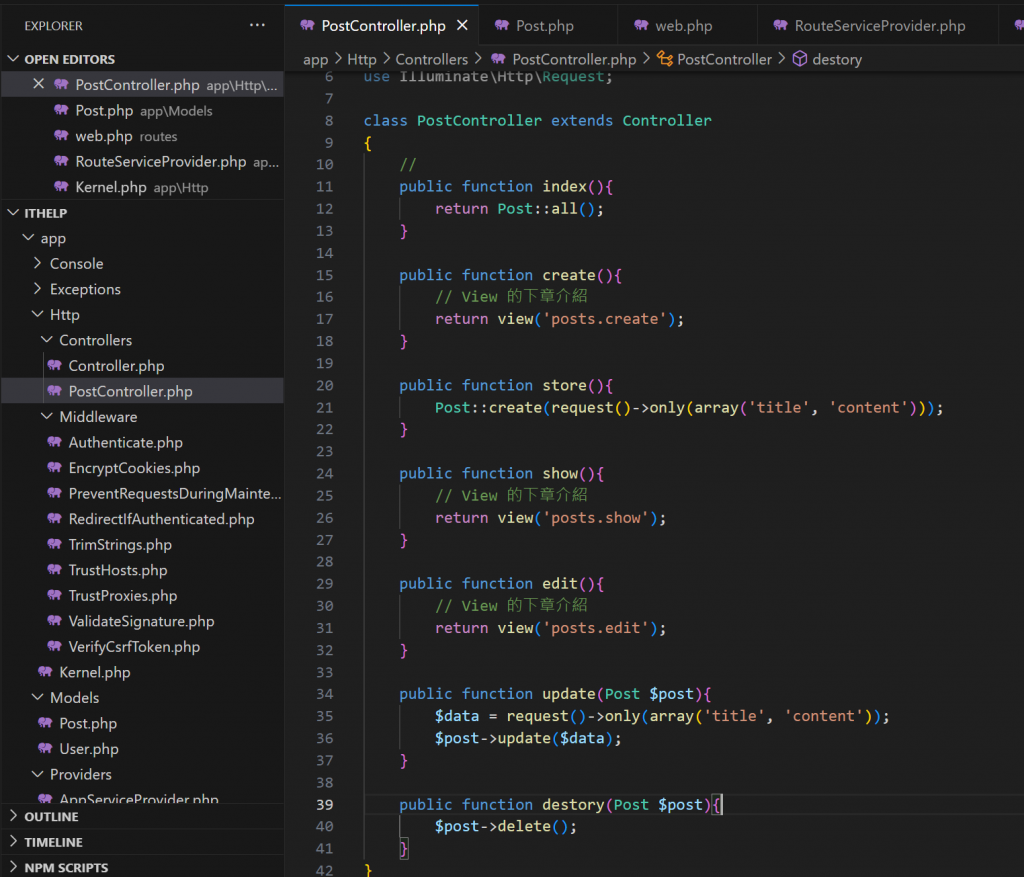
Task: Click the 'posts.edit' string on line 31
Action: 596,628
